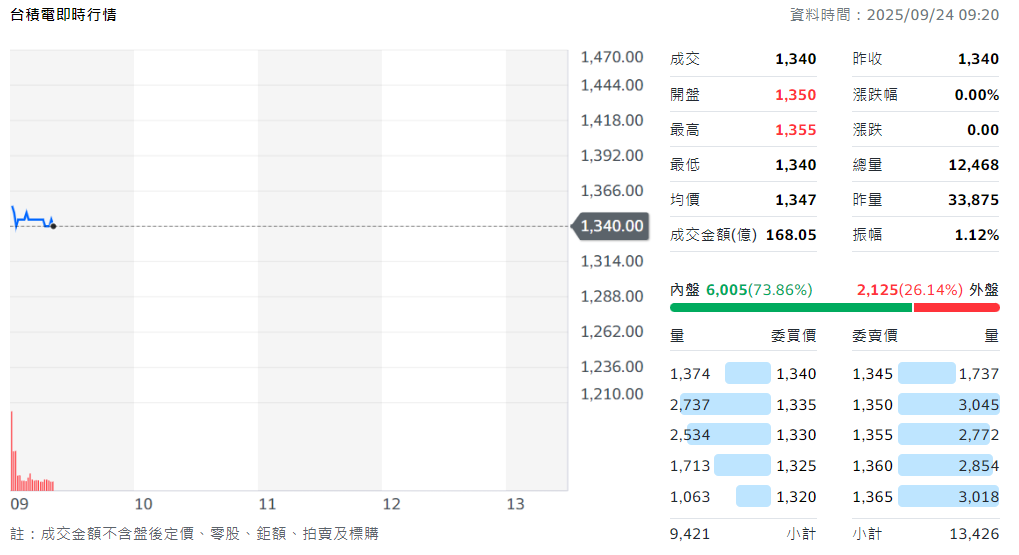This screenshot has height=555, width=1019.
Task: Click the 內盤 6,005(73.86%) figure
Action: click(759, 290)
